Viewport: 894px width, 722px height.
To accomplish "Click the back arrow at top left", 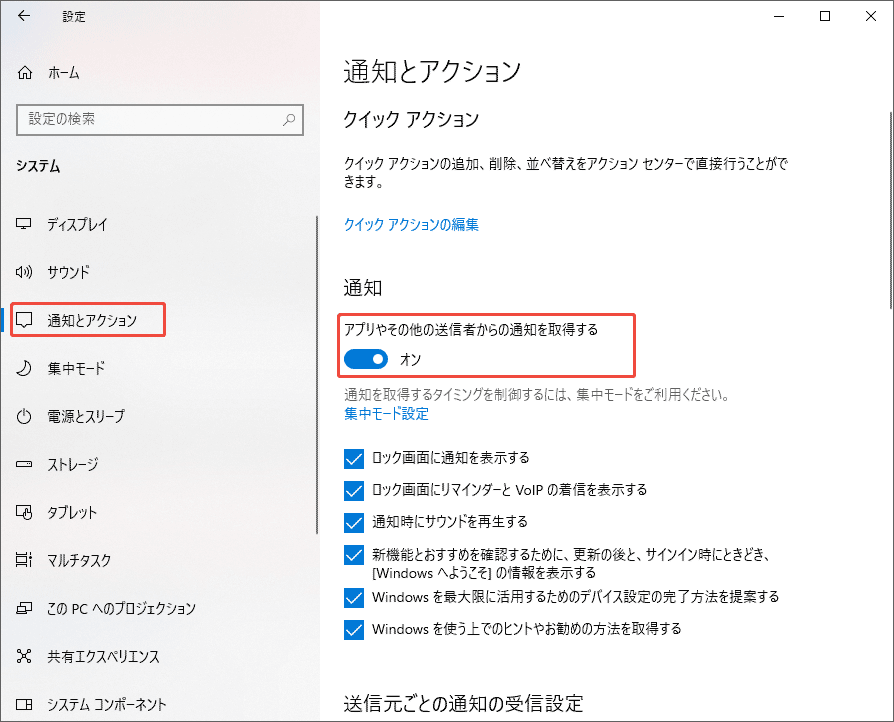I will (24, 16).
